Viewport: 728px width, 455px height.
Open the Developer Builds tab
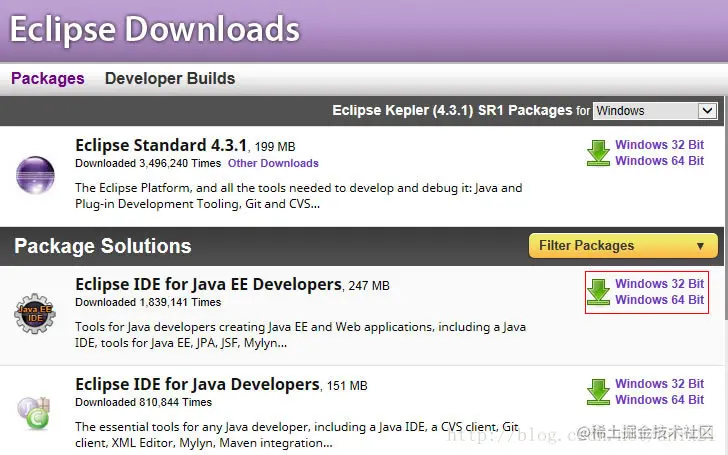click(170, 78)
